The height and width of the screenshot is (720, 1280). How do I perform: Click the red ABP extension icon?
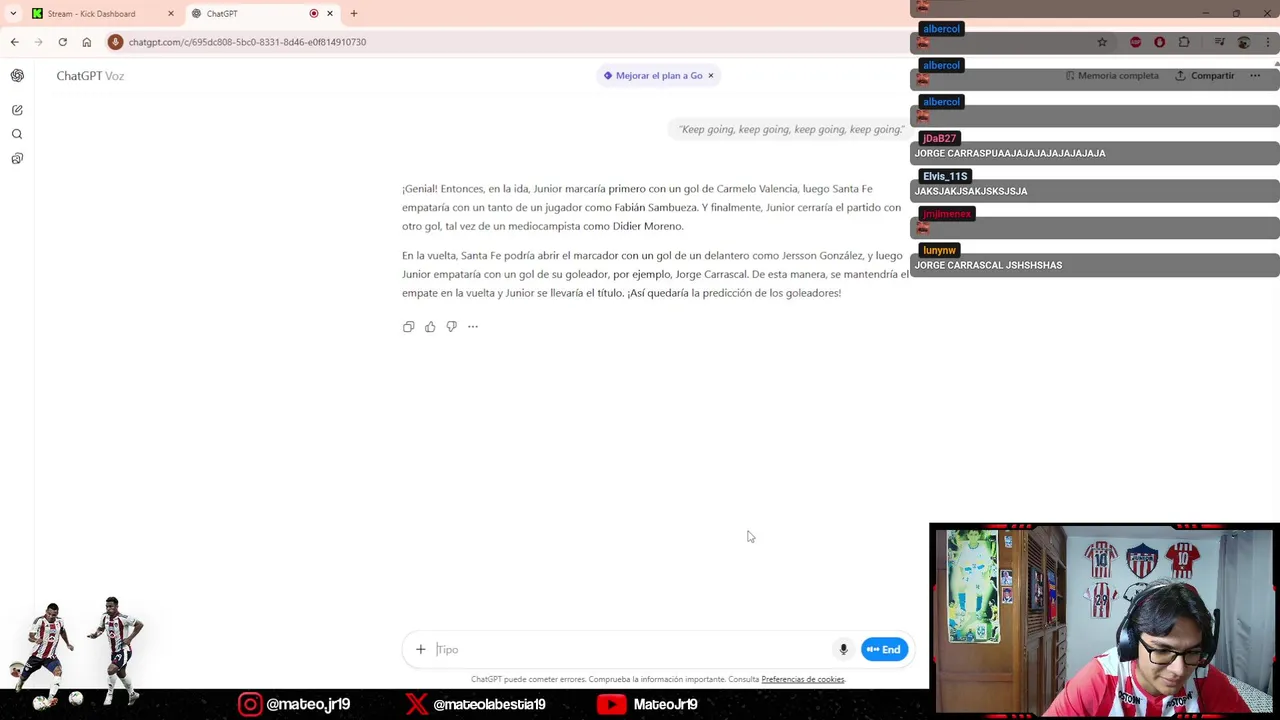(1135, 42)
